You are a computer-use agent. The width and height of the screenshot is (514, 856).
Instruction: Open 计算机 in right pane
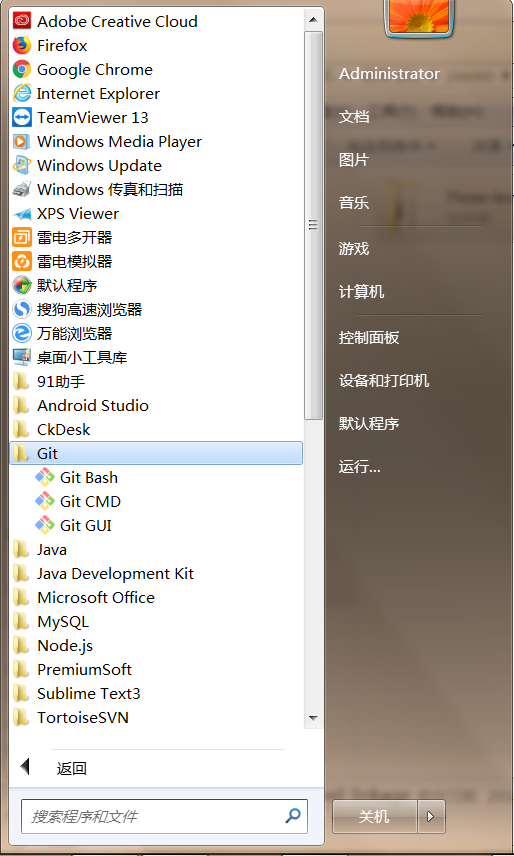[361, 292]
